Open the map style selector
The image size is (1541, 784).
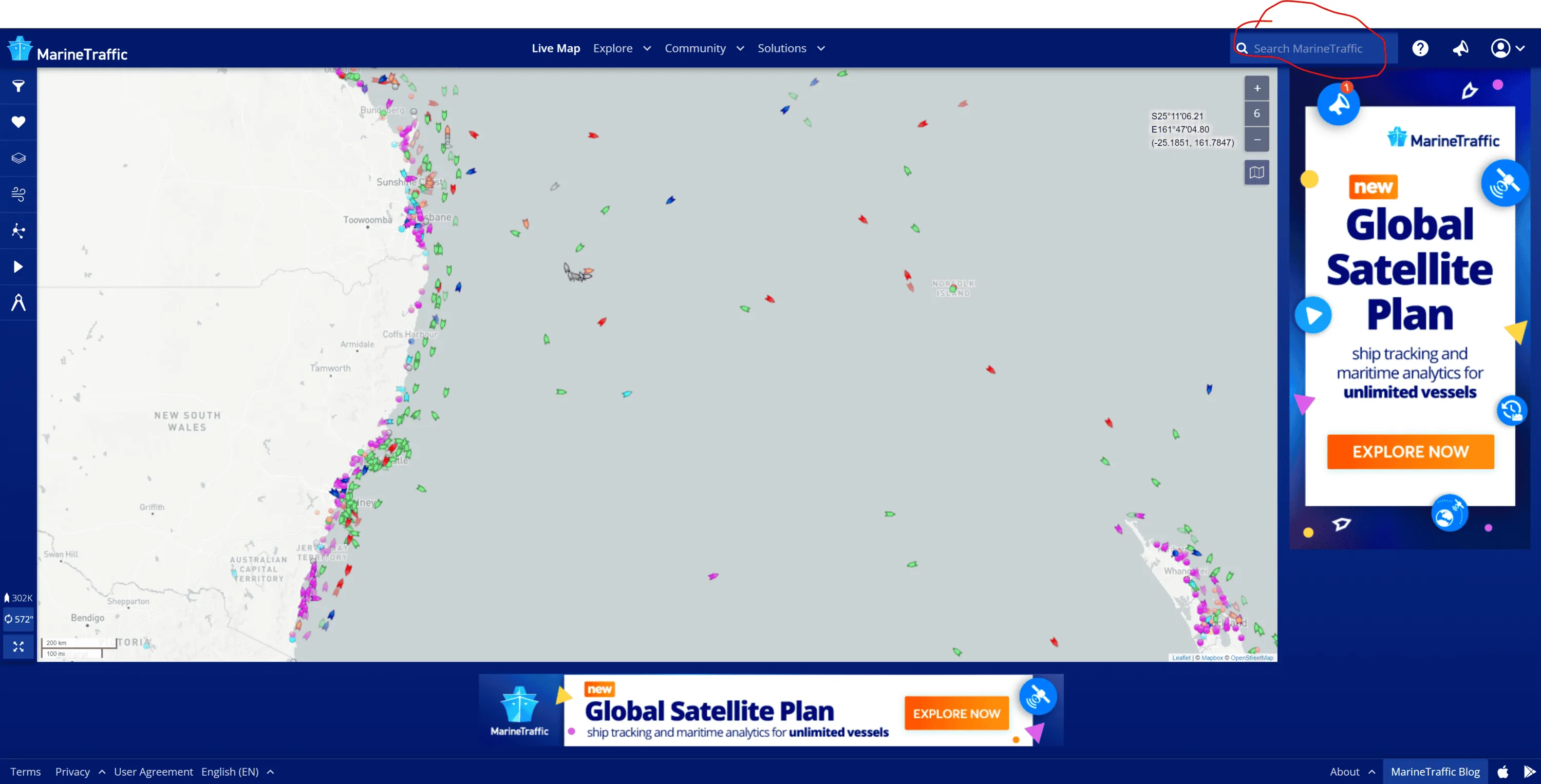point(1257,172)
